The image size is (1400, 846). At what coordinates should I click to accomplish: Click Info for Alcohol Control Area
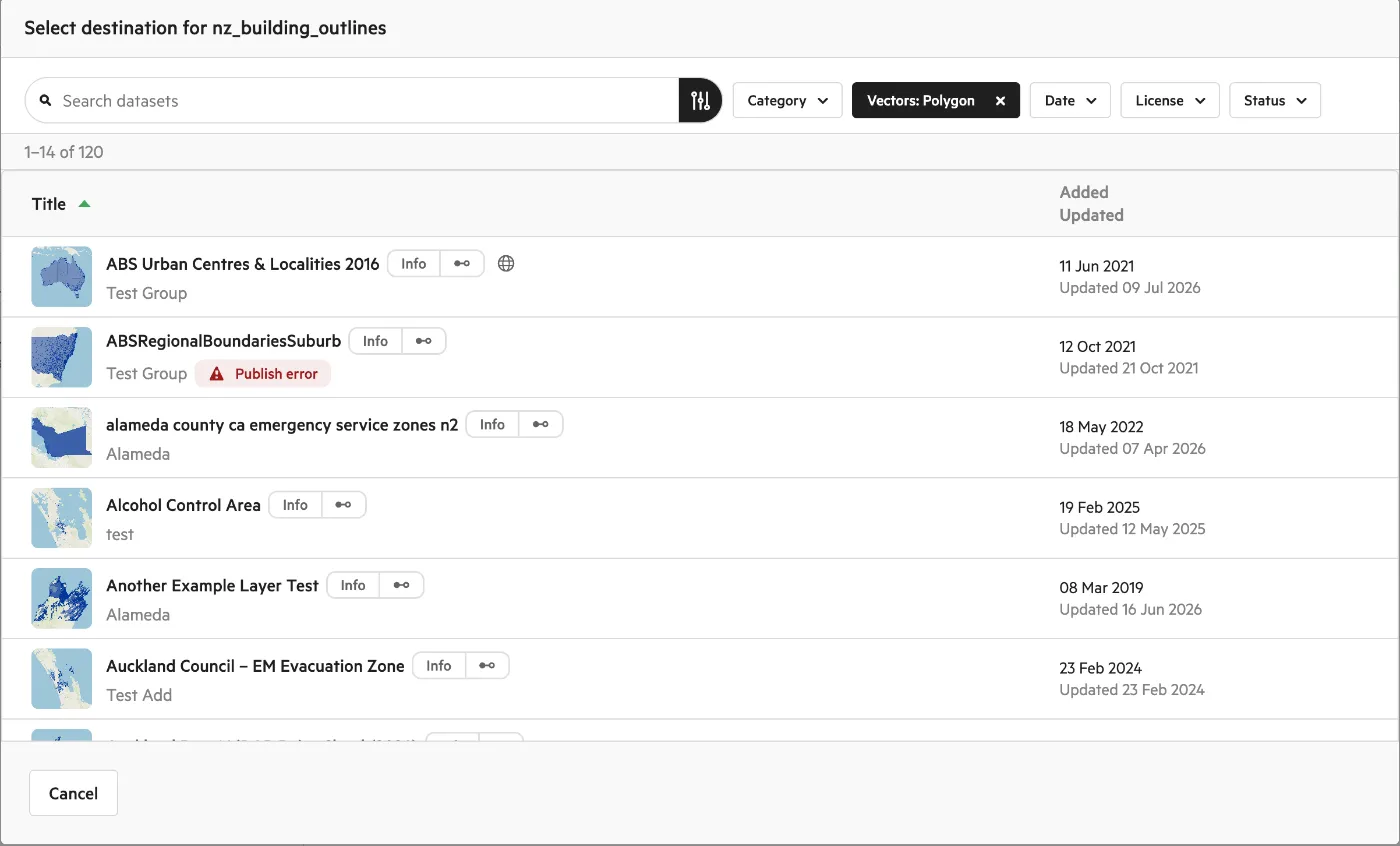296,505
